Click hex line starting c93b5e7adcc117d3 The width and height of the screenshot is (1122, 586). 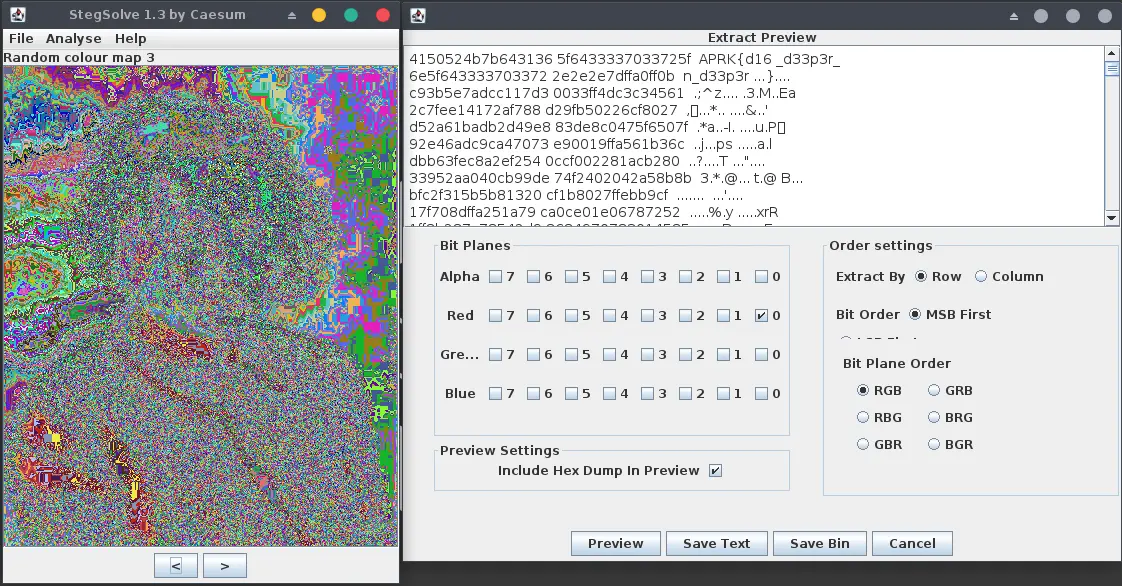pyautogui.click(x=603, y=94)
